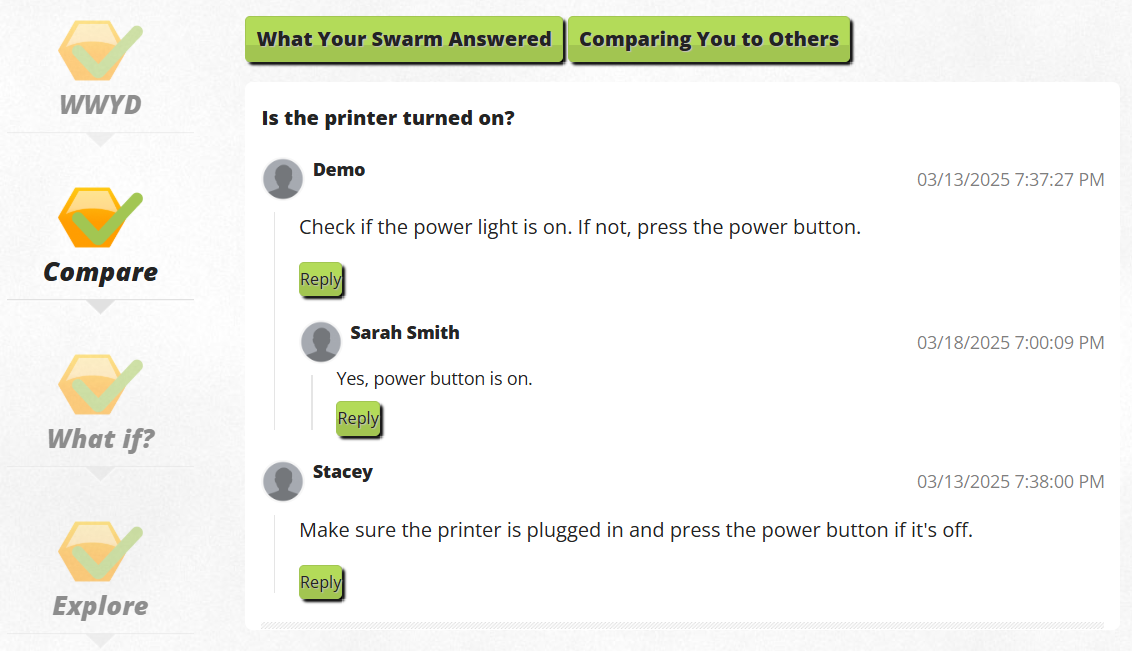Go to the What if? step label
This screenshot has height=651, width=1132.
click(100, 439)
